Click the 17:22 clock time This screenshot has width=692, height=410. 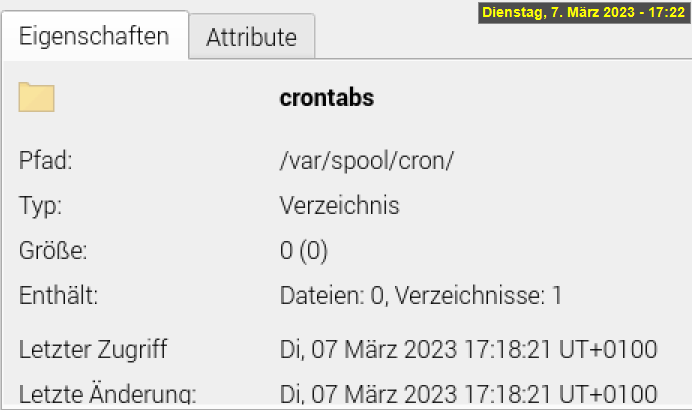(x=665, y=12)
